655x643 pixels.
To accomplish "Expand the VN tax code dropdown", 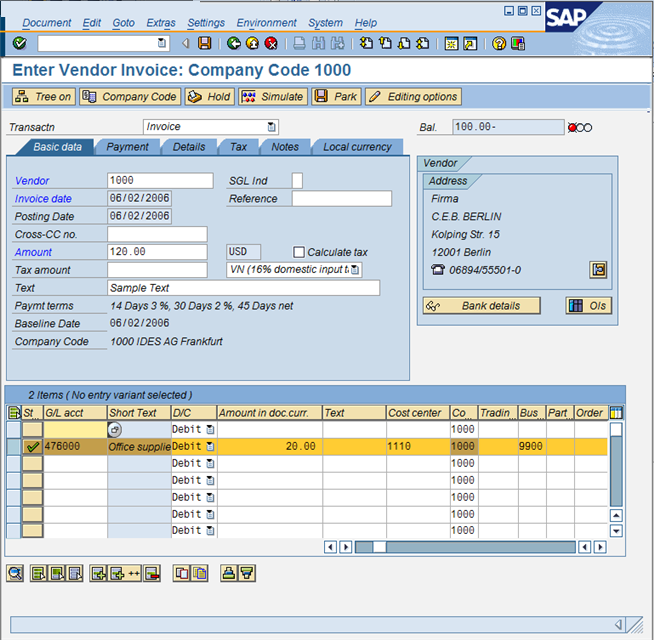I will click(354, 270).
